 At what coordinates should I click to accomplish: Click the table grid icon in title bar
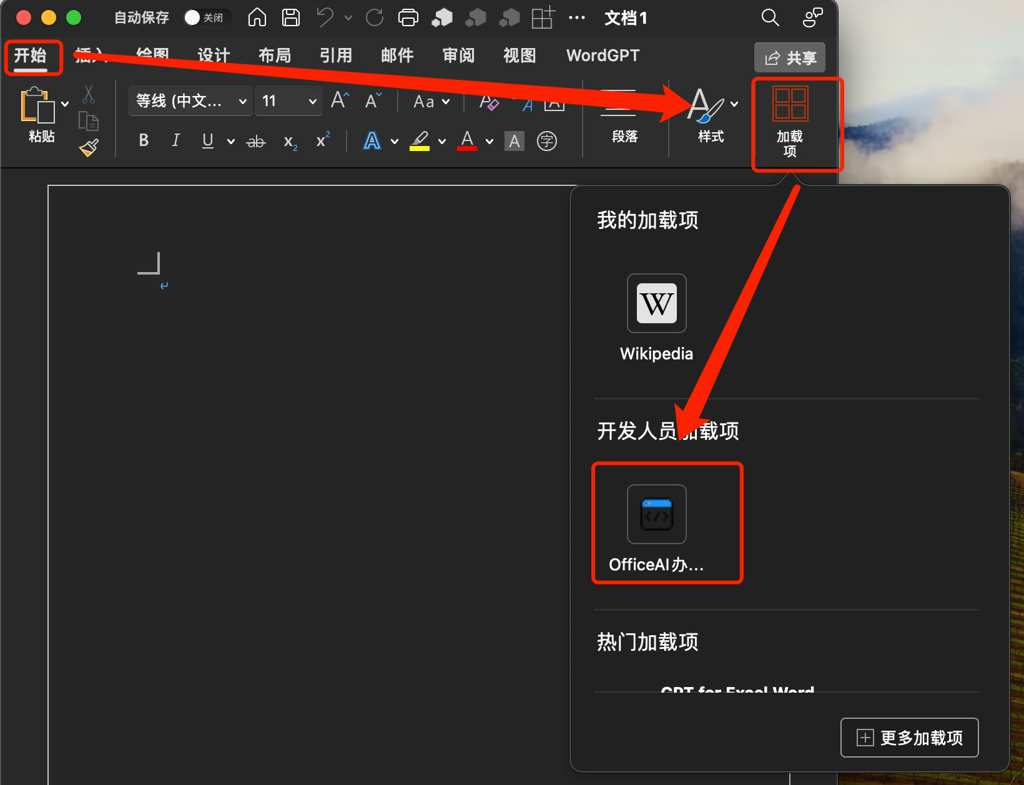click(543, 18)
